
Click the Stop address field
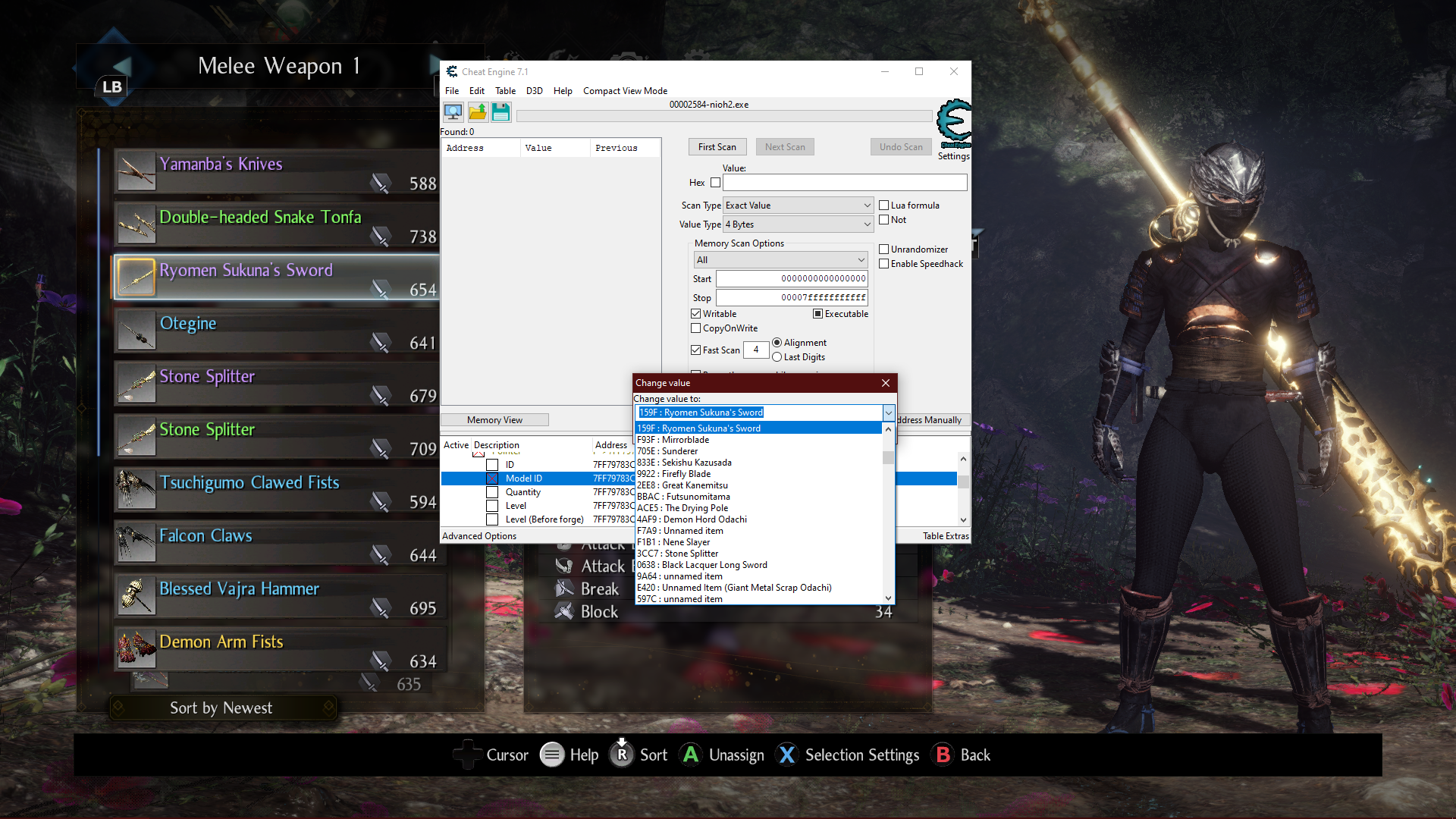(792, 298)
